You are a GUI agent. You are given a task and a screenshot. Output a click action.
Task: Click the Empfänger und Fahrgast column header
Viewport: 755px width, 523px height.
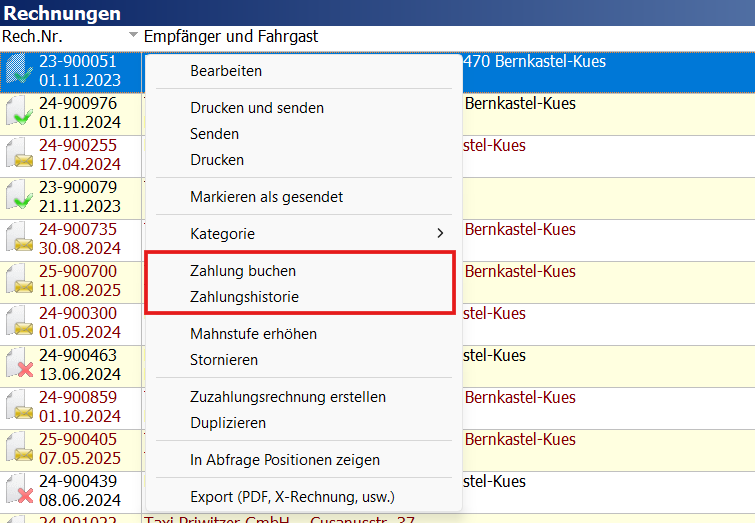coord(231,36)
